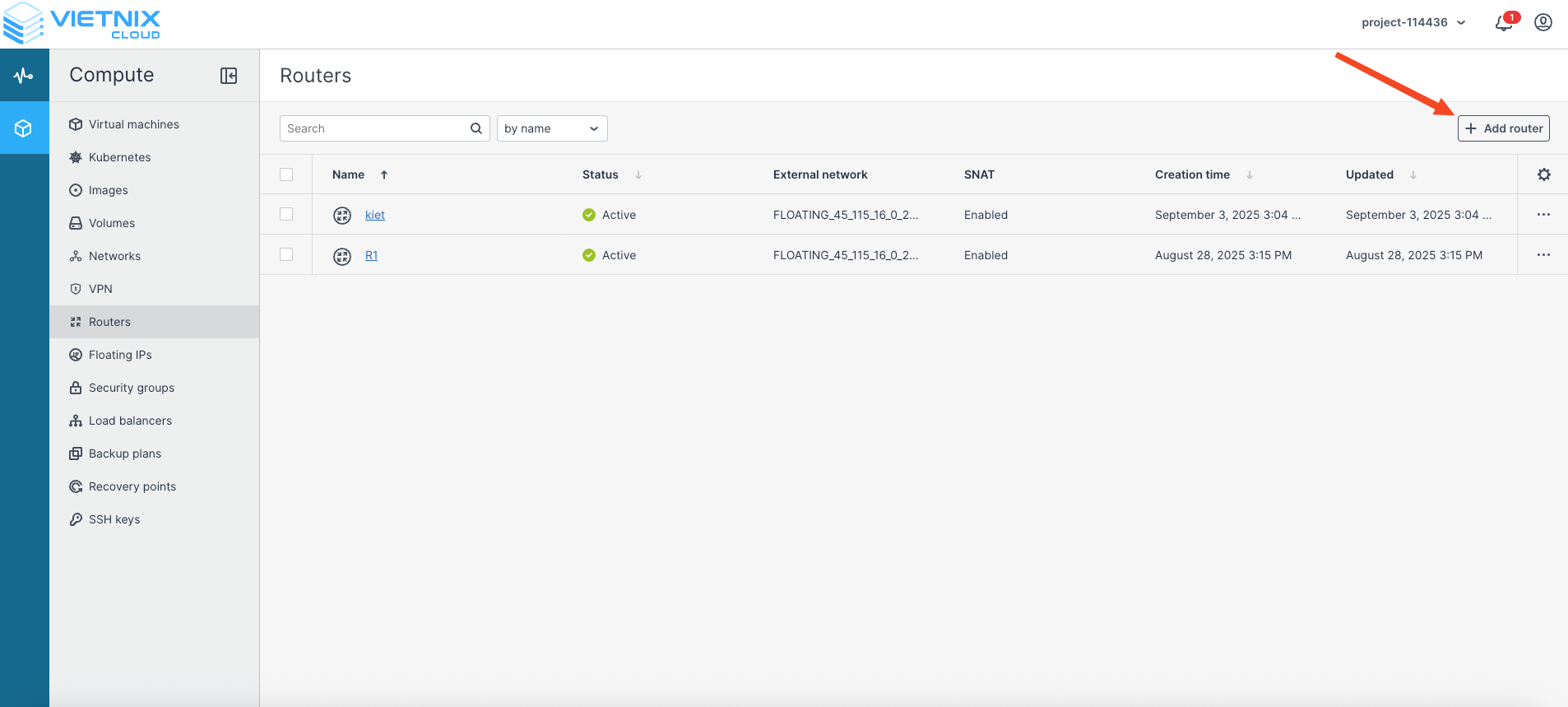Focus the router Search input field

374,128
